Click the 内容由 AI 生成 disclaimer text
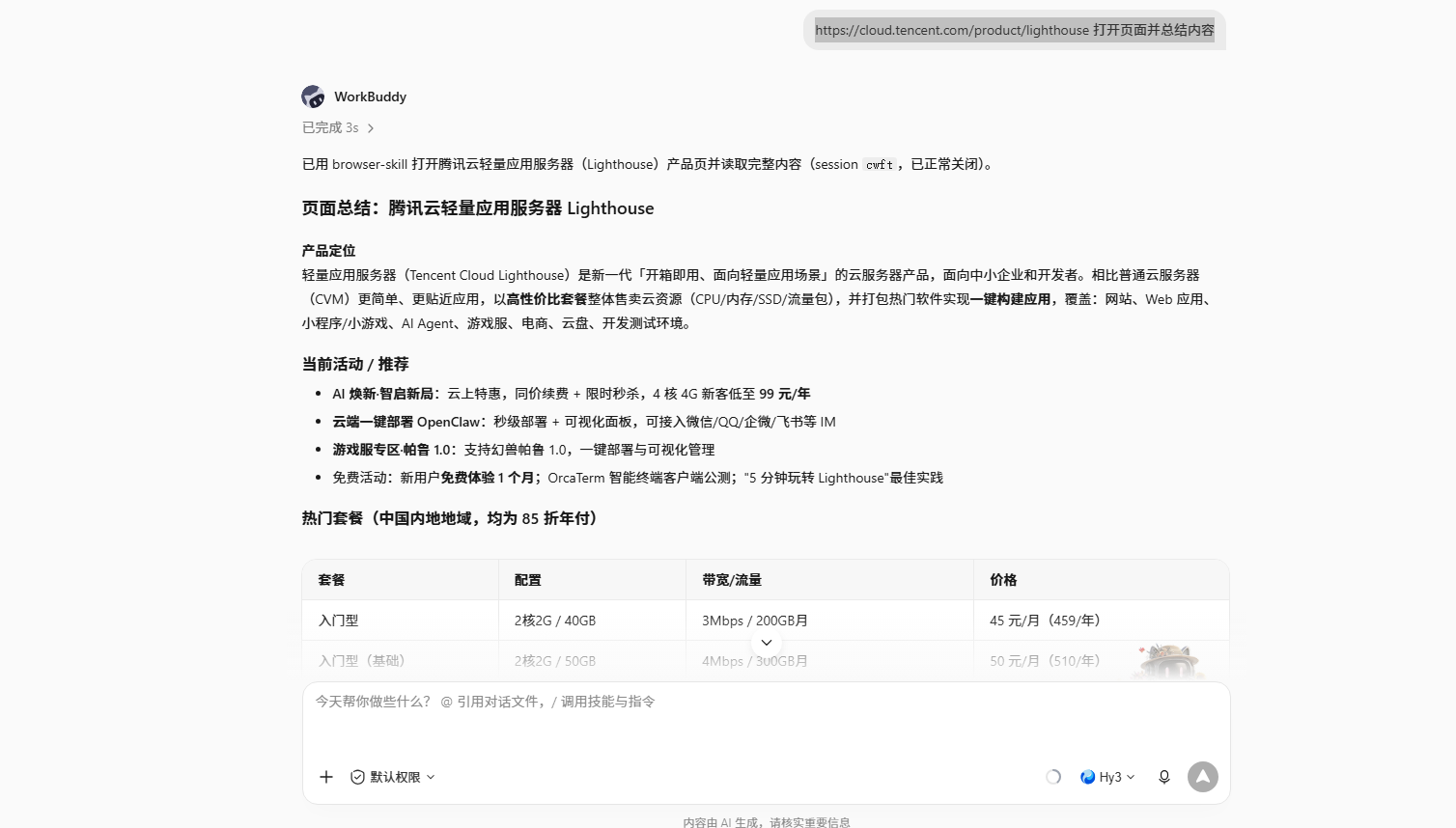The width and height of the screenshot is (1456, 828). 767,822
